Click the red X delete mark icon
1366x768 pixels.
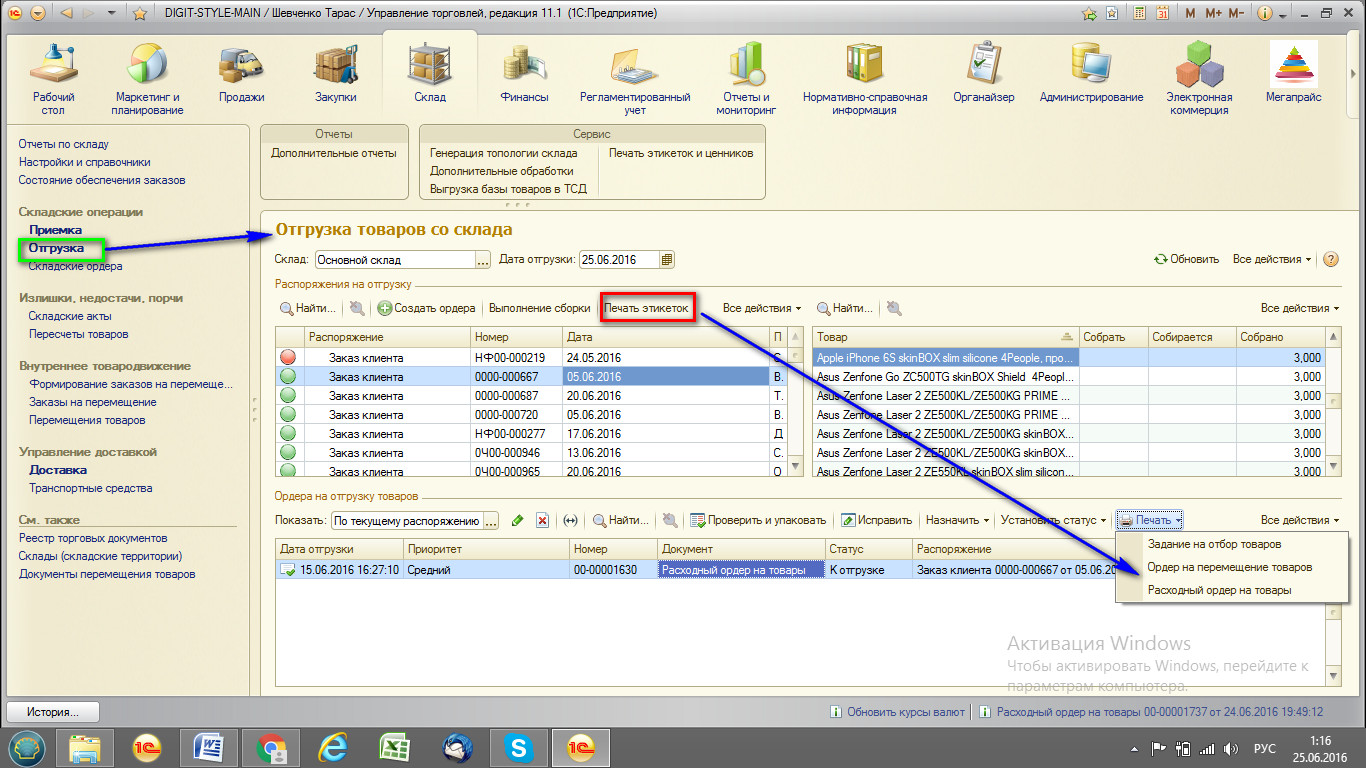click(x=542, y=520)
